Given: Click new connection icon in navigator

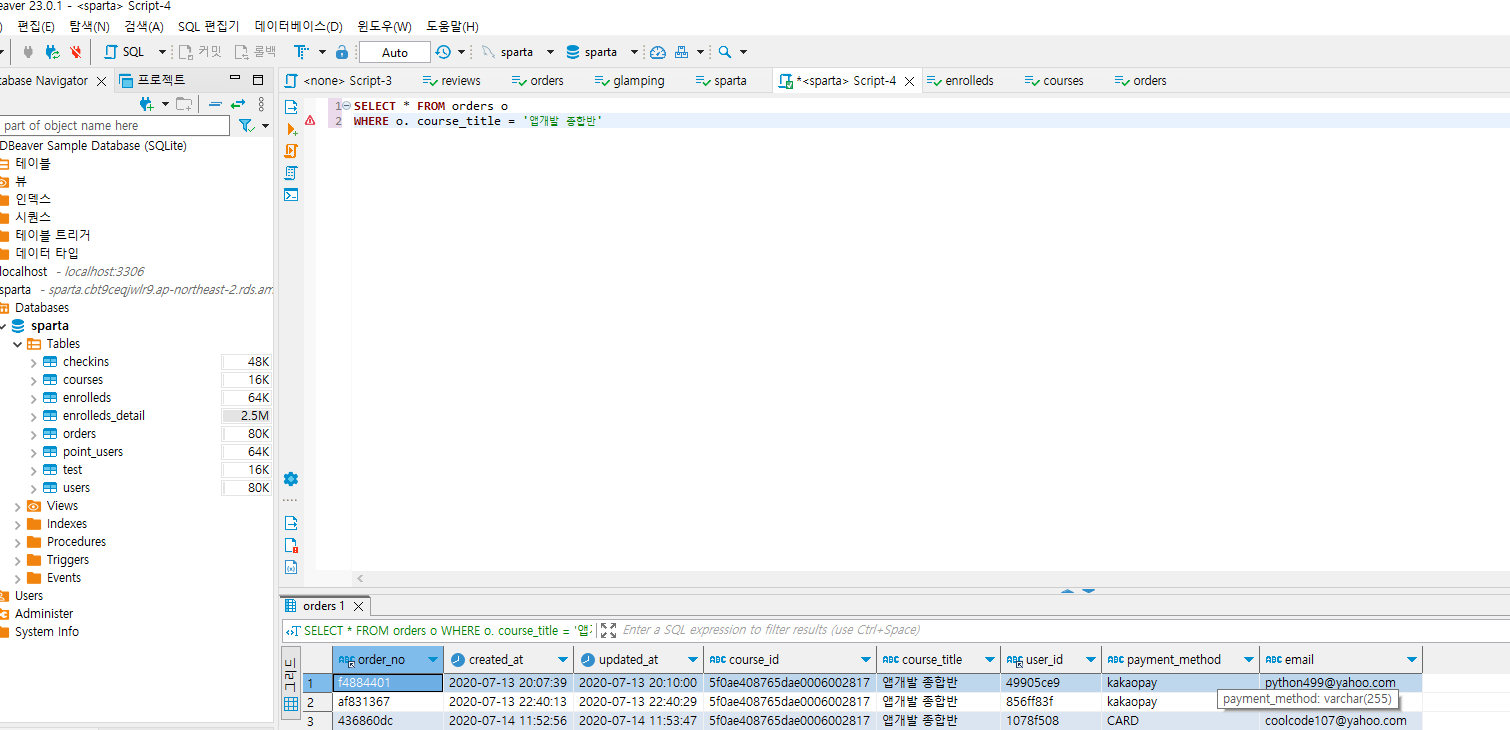Looking at the screenshot, I should [147, 104].
